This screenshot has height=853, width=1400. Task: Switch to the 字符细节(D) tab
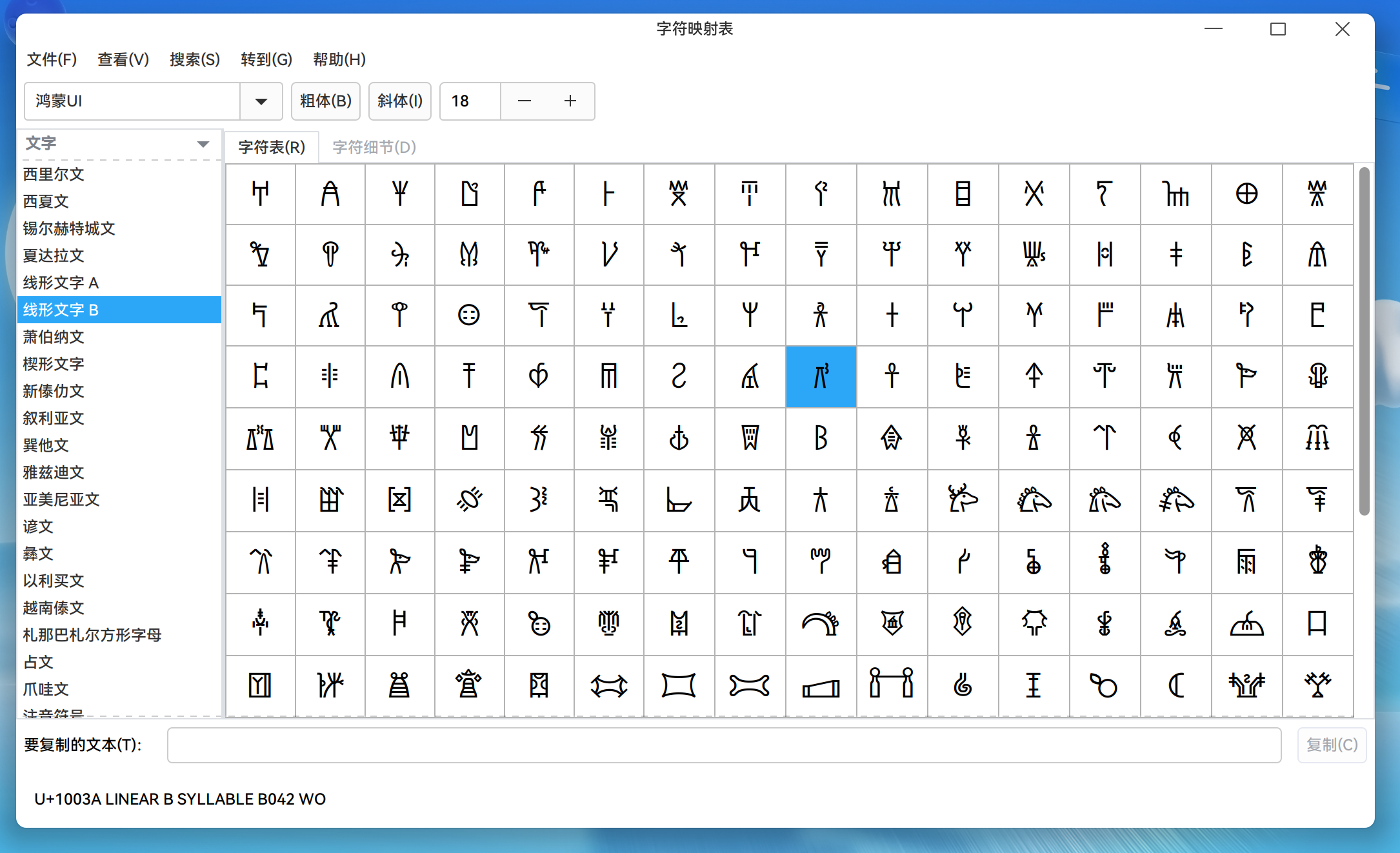click(373, 147)
